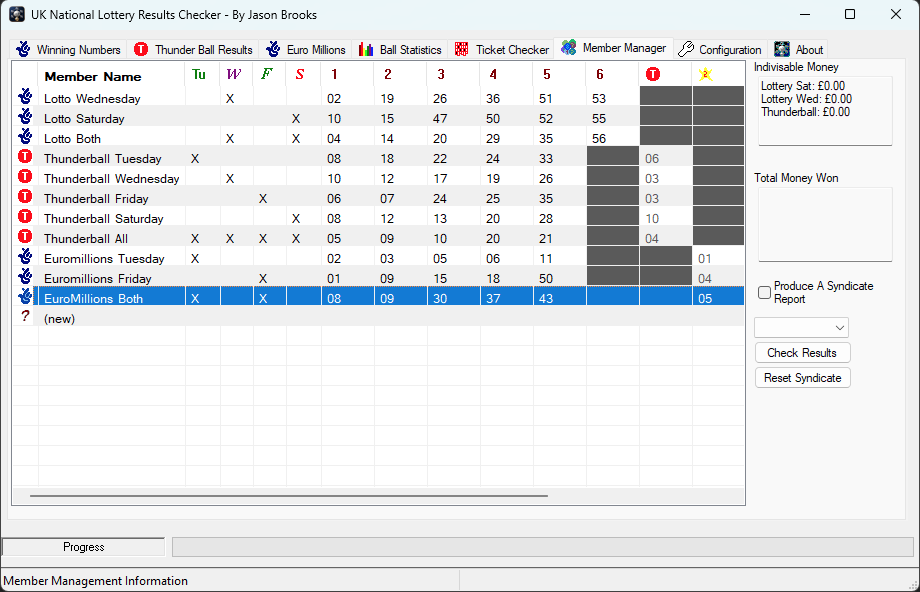Click the Member Manager balls icon
Screen dimensions: 920x592
point(569,47)
